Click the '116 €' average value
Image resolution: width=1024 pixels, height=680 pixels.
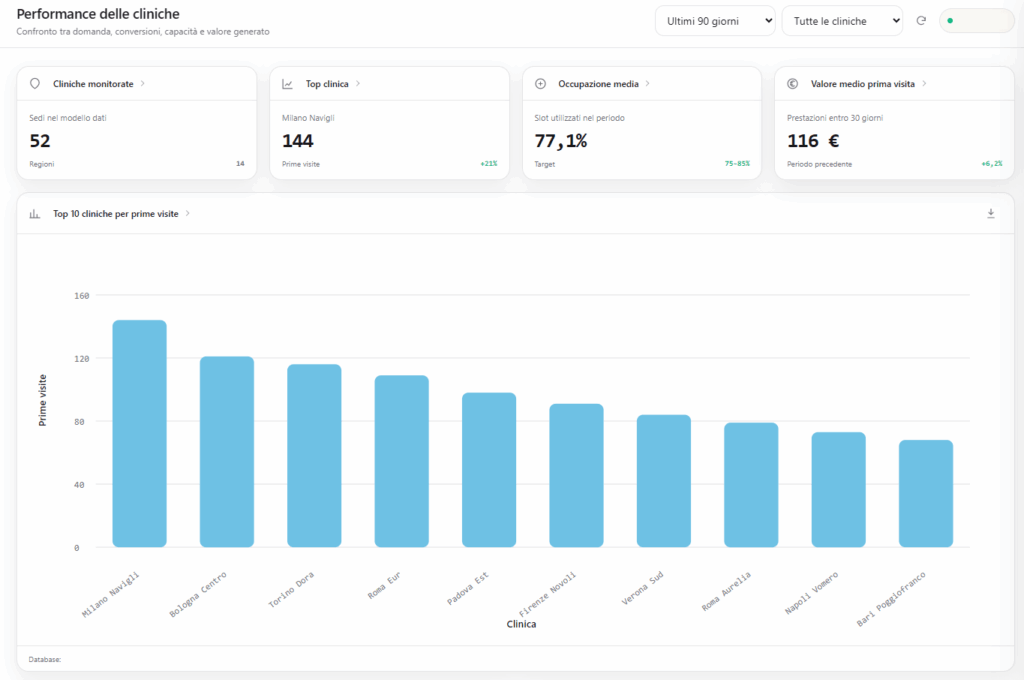[813, 140]
